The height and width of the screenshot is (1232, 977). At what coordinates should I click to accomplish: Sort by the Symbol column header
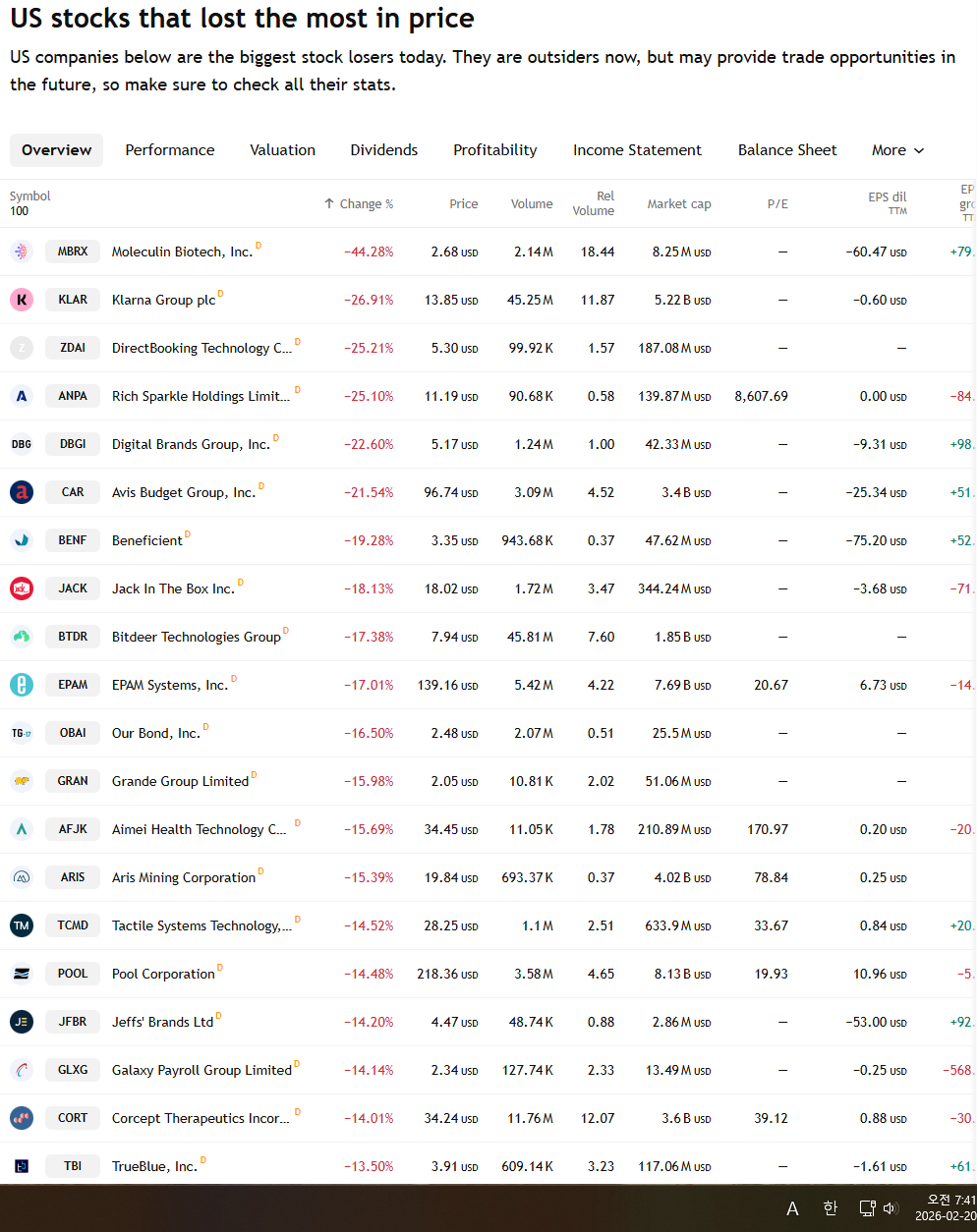click(x=30, y=196)
